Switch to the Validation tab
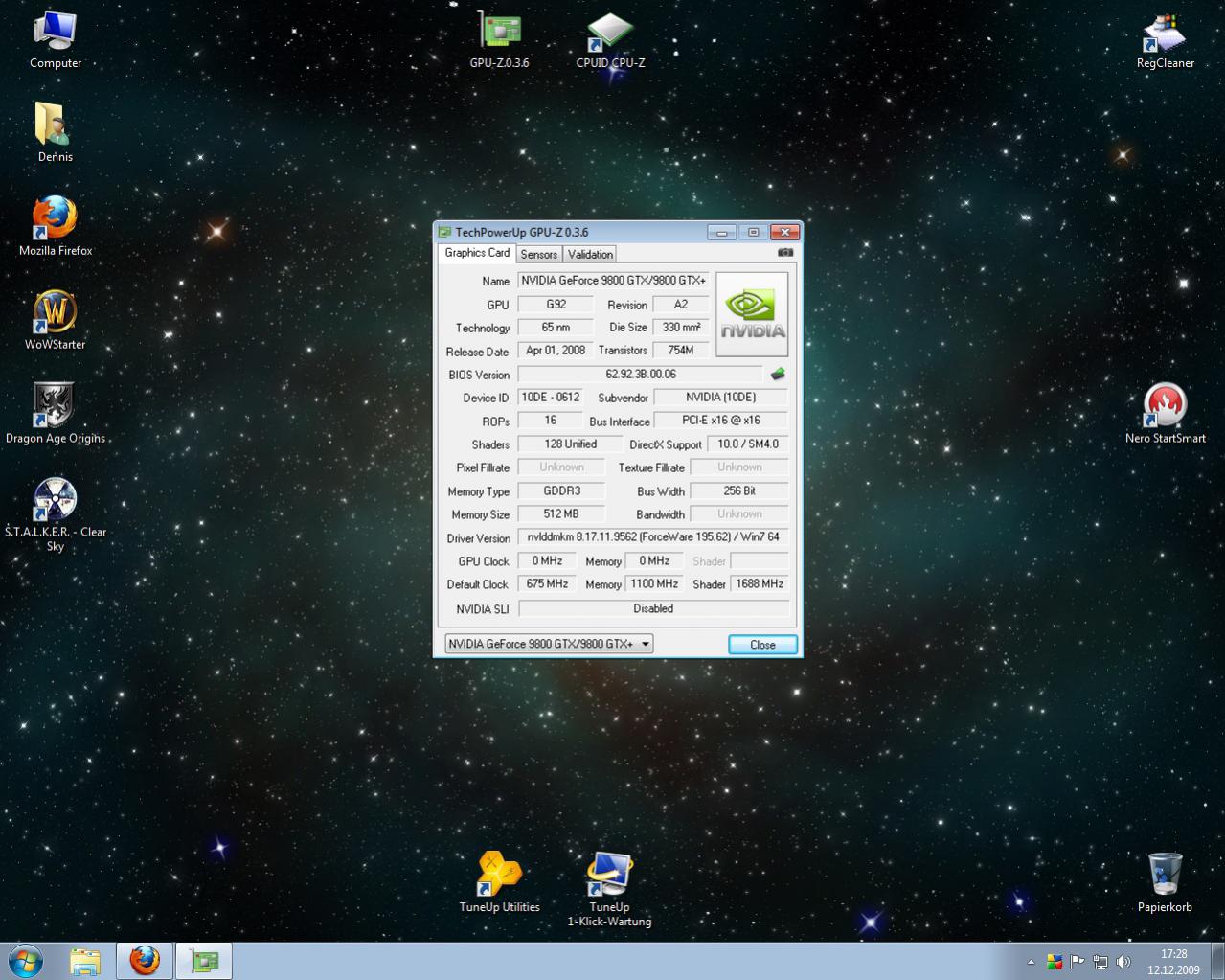Screen dimensions: 1225x980 [x=590, y=255]
